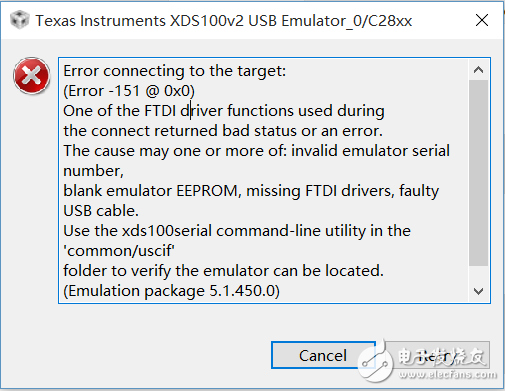Click the dialog title text Texas Instruments XDS100v2
The image size is (505, 391).
click(224, 21)
